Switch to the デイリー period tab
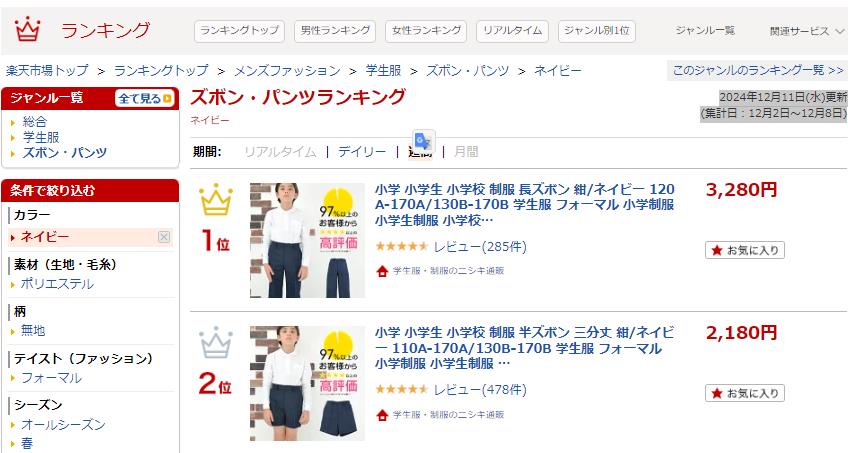The height and width of the screenshot is (453, 848). tap(362, 152)
